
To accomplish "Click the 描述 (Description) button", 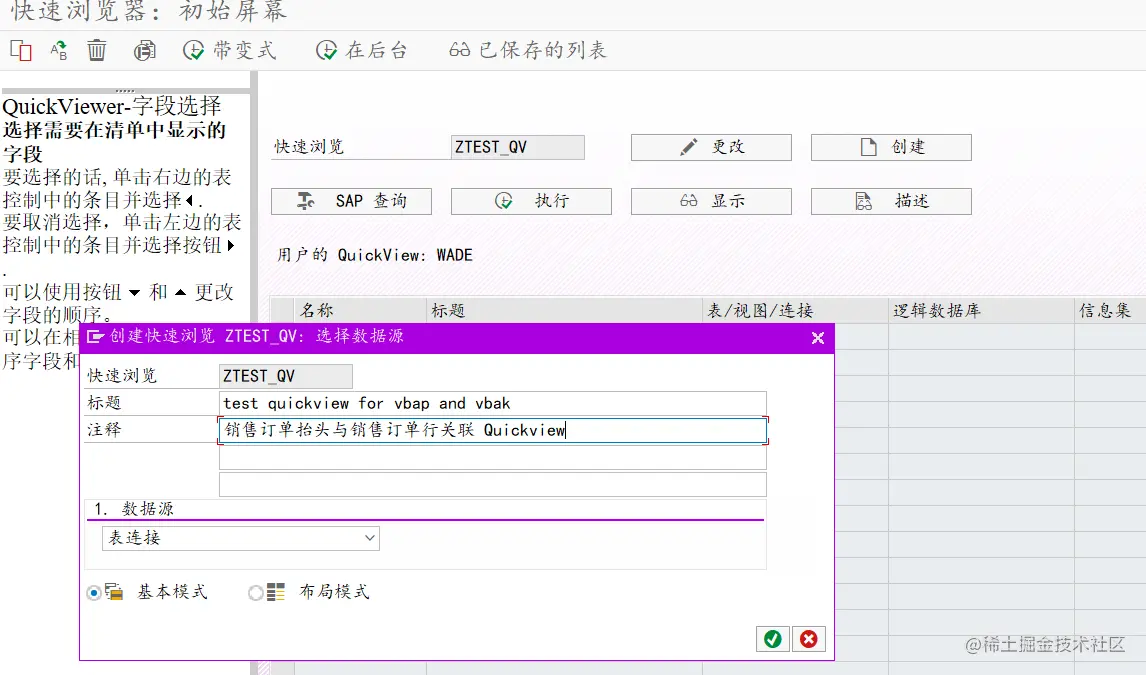I will tap(891, 201).
